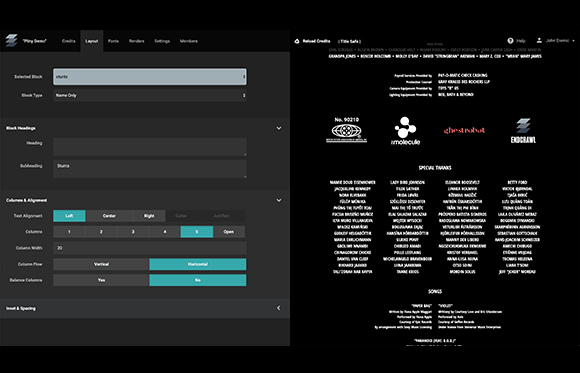The width and height of the screenshot is (580, 373).
Task: Open the Selected Block dropdown
Action: pyautogui.click(x=150, y=77)
